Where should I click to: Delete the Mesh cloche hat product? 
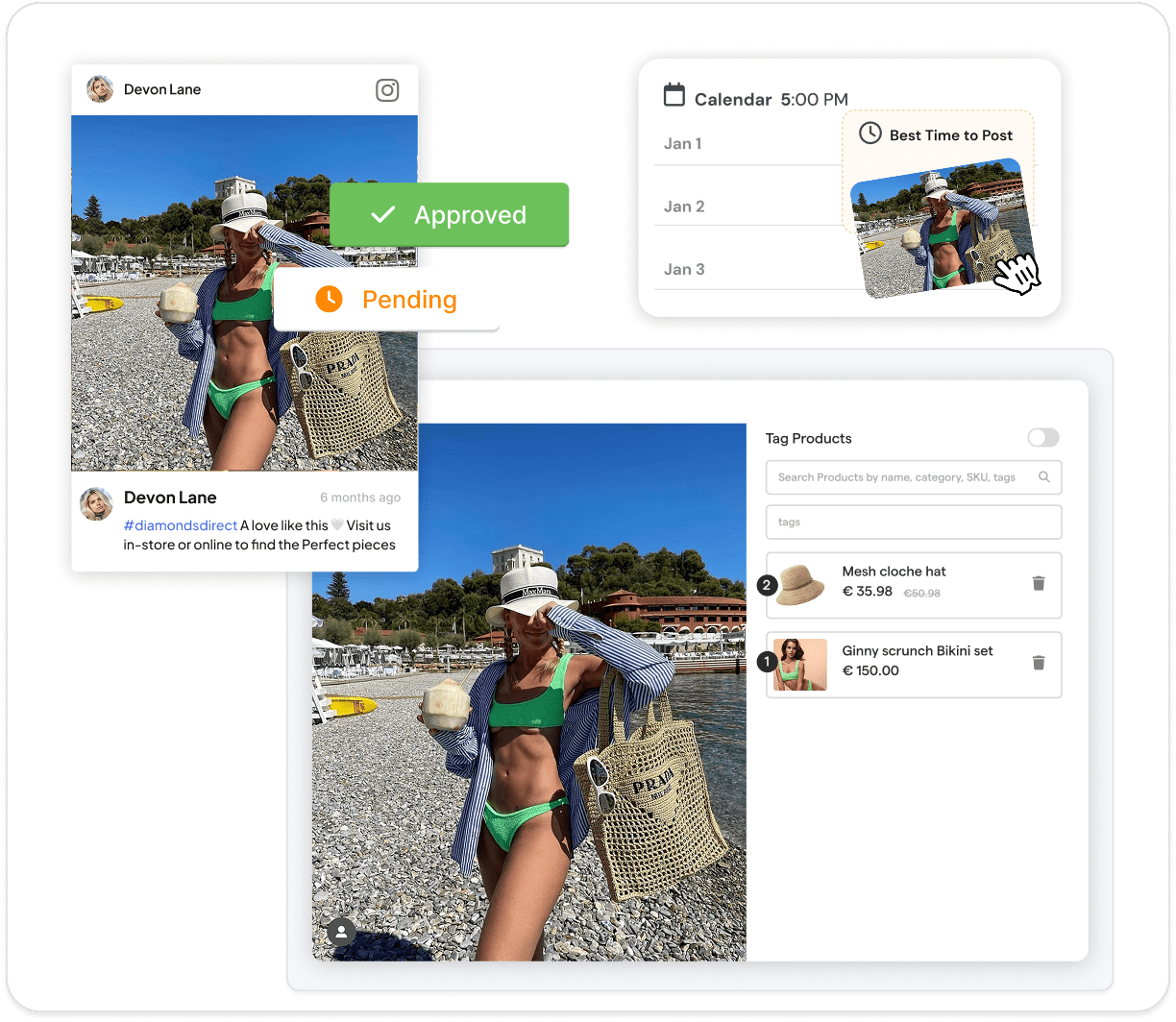coord(1038,583)
